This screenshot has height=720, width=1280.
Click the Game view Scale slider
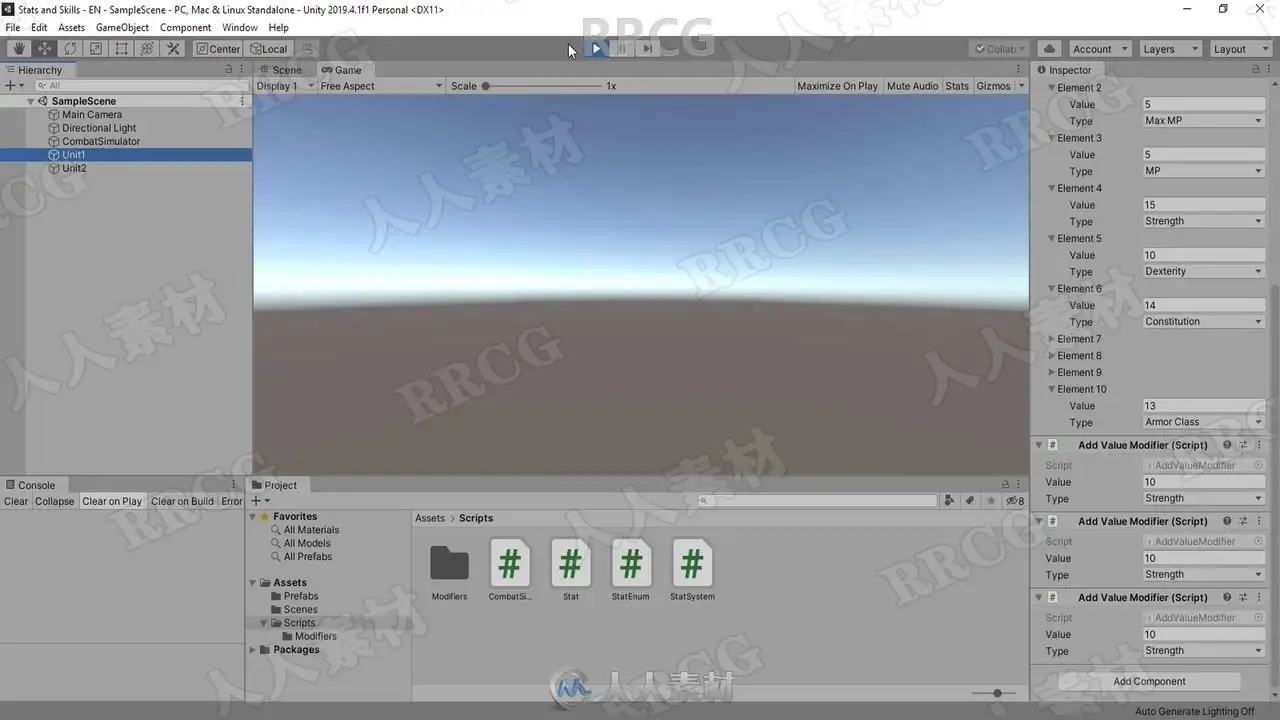point(543,86)
